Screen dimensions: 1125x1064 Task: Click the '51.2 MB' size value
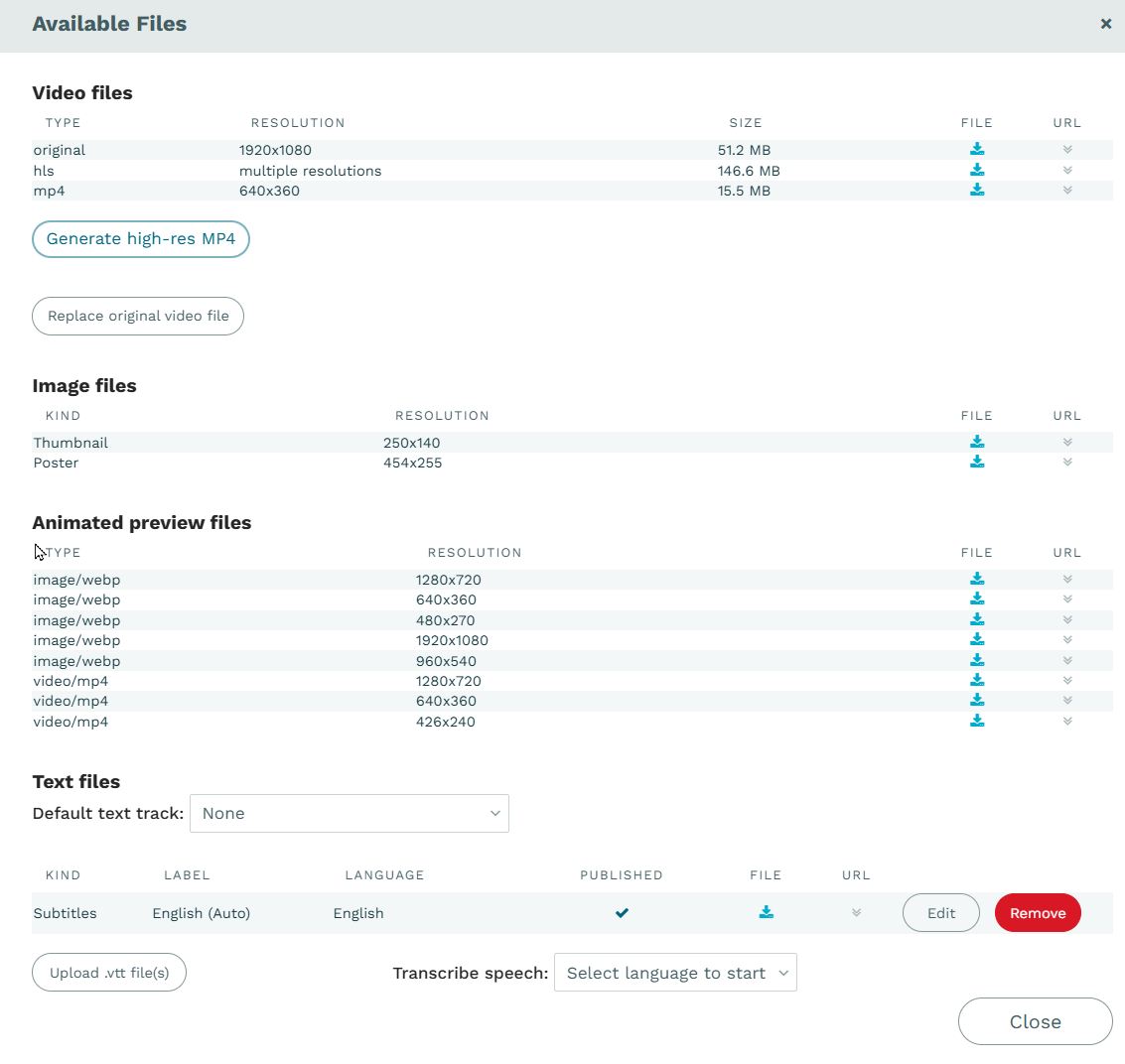point(744,150)
